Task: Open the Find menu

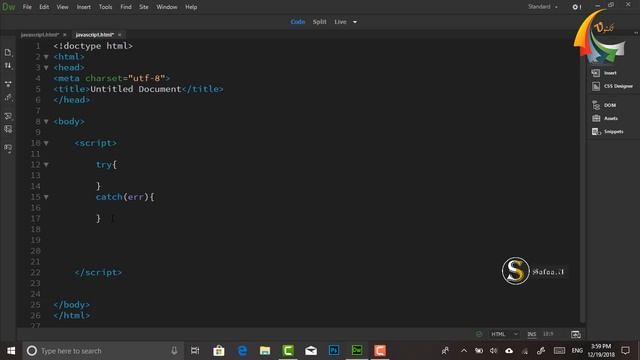Action: [126, 7]
